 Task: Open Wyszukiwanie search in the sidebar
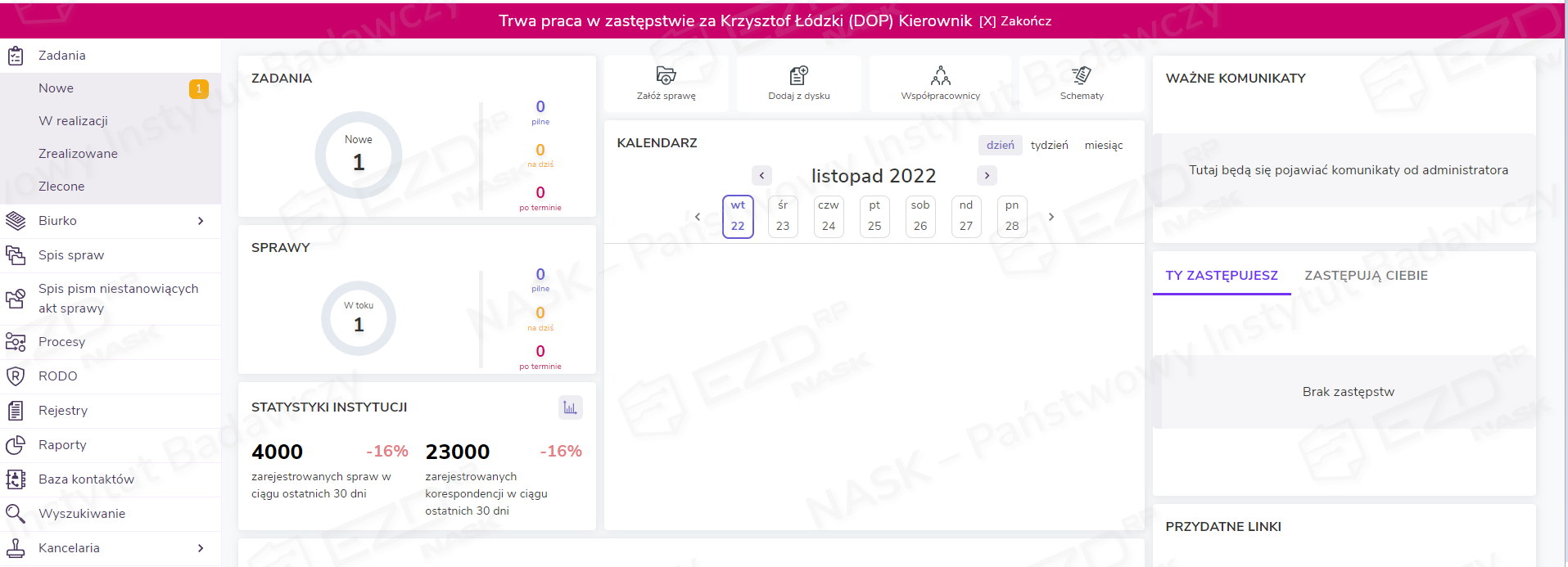pos(82,514)
